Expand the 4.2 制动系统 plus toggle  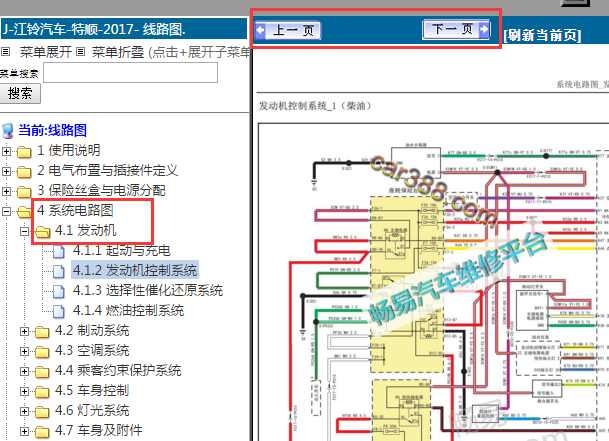tap(24, 331)
